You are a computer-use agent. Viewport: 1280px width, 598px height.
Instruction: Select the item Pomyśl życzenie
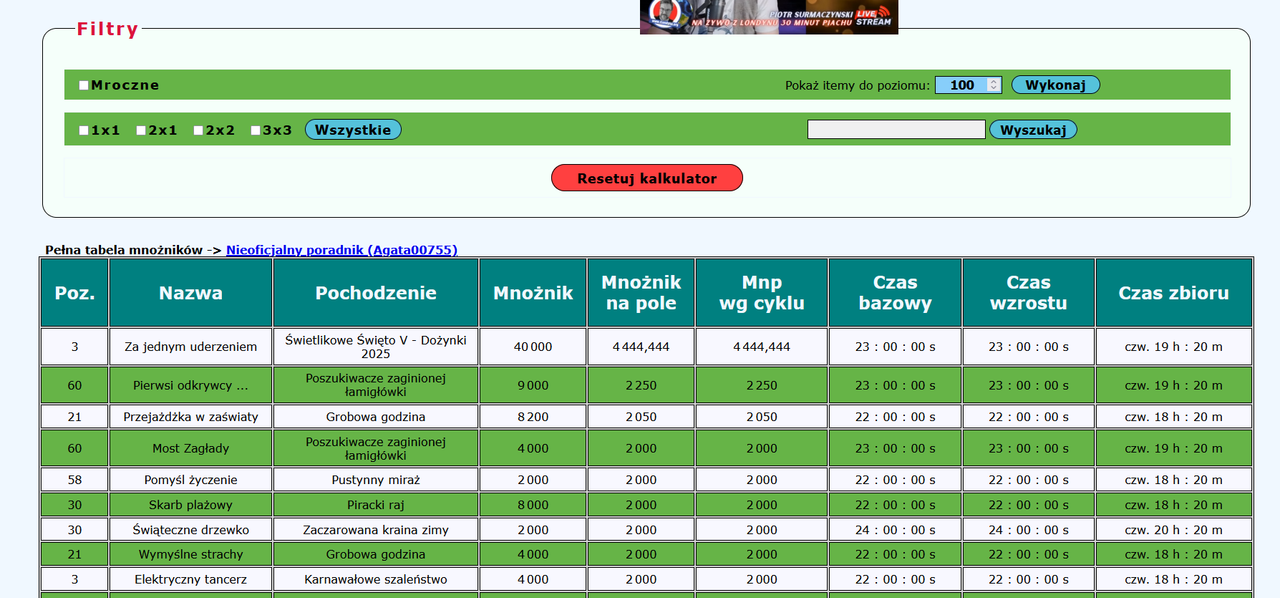point(191,480)
